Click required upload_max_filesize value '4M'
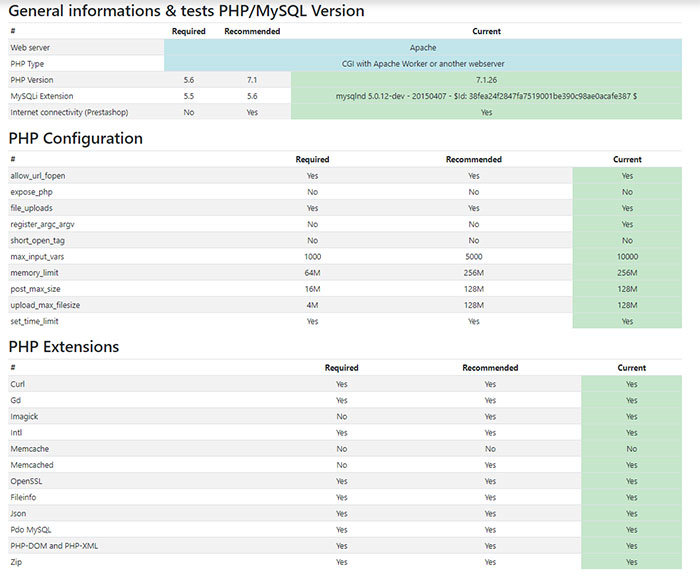 coord(312,305)
